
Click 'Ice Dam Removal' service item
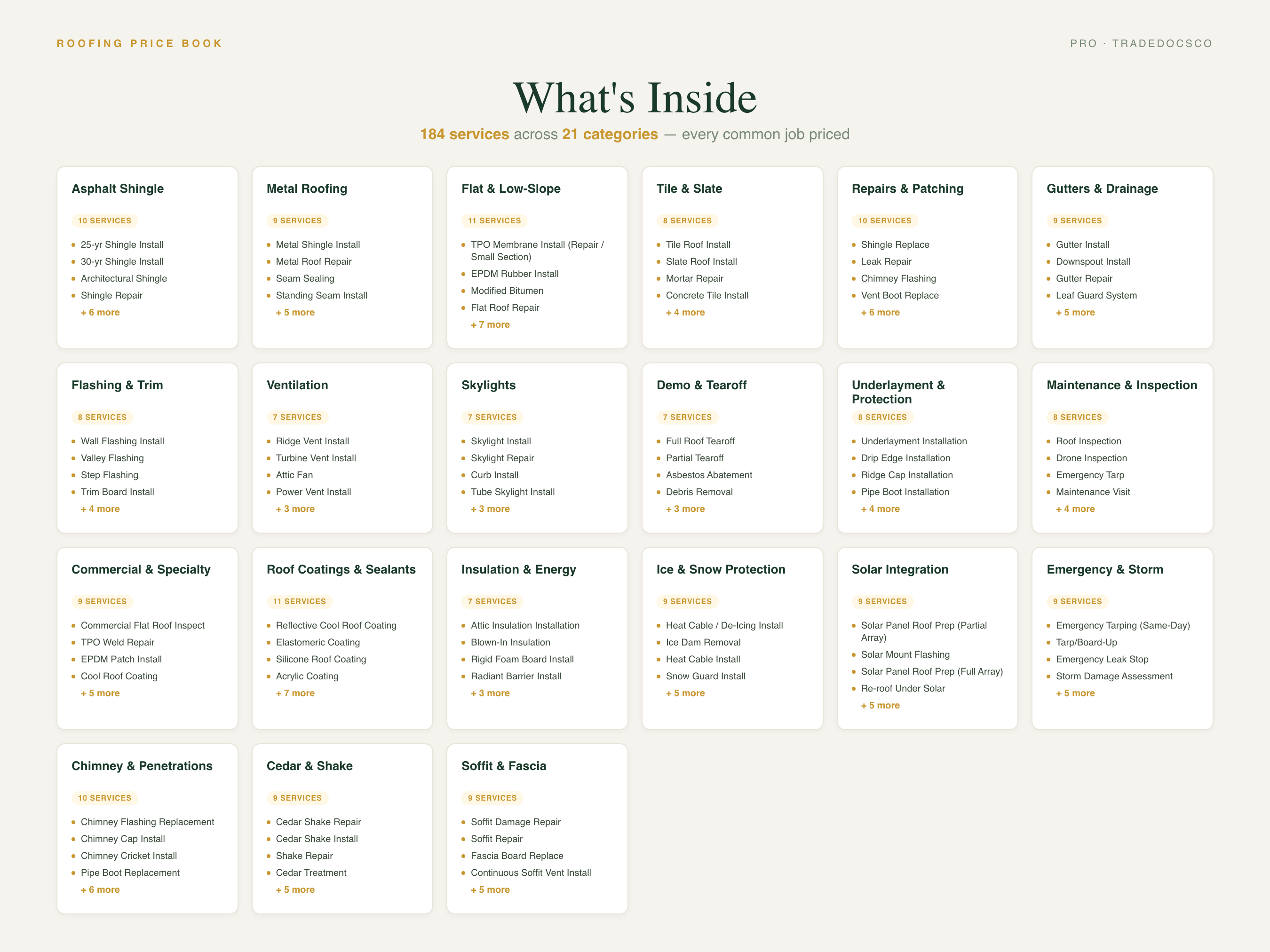pos(703,642)
